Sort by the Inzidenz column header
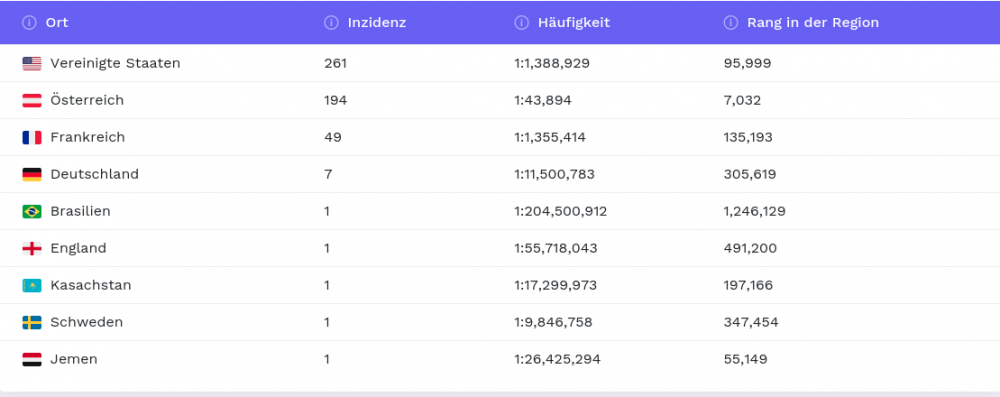The image size is (1000, 397). pos(377,22)
